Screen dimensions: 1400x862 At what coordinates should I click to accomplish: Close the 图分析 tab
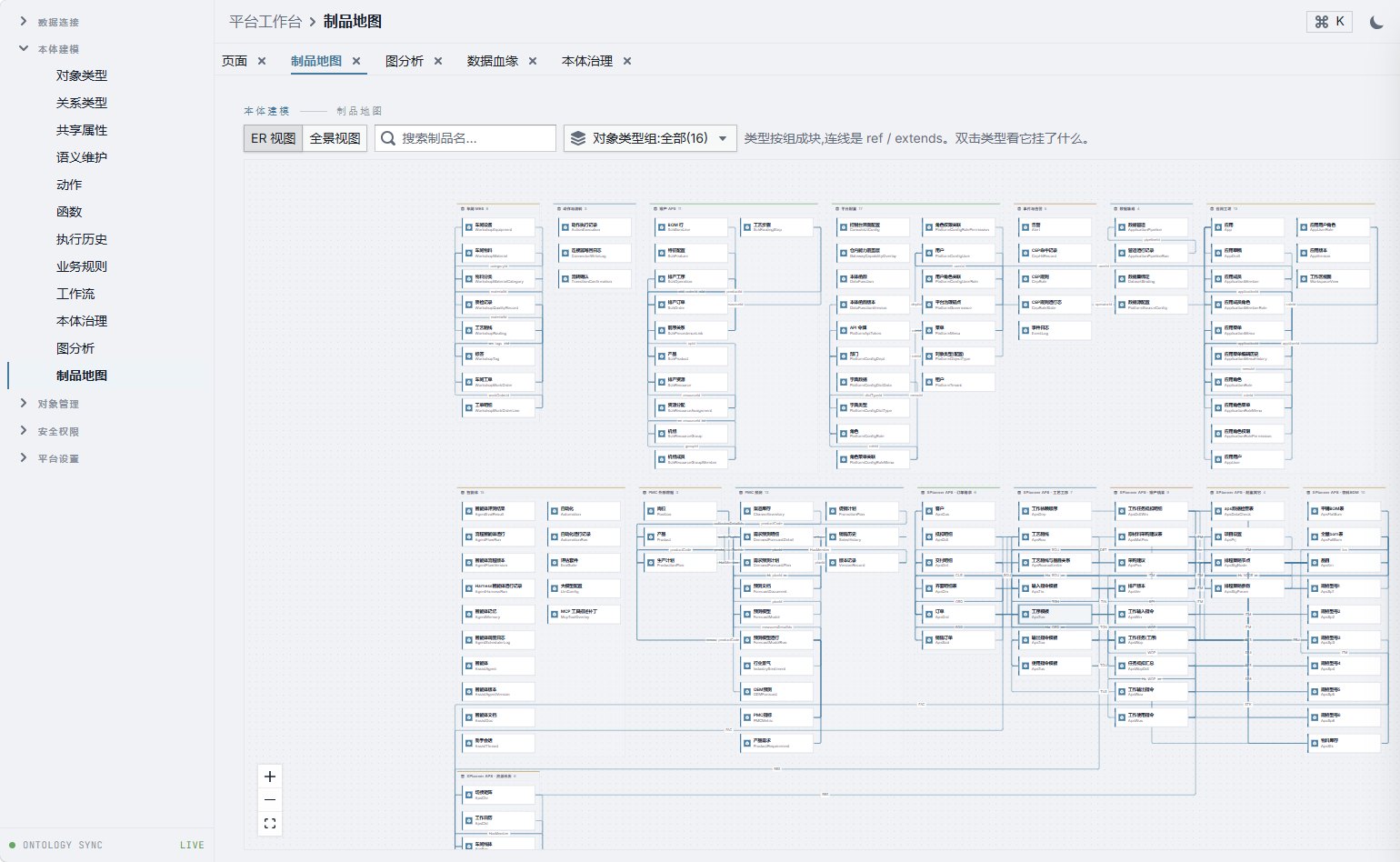(x=438, y=61)
